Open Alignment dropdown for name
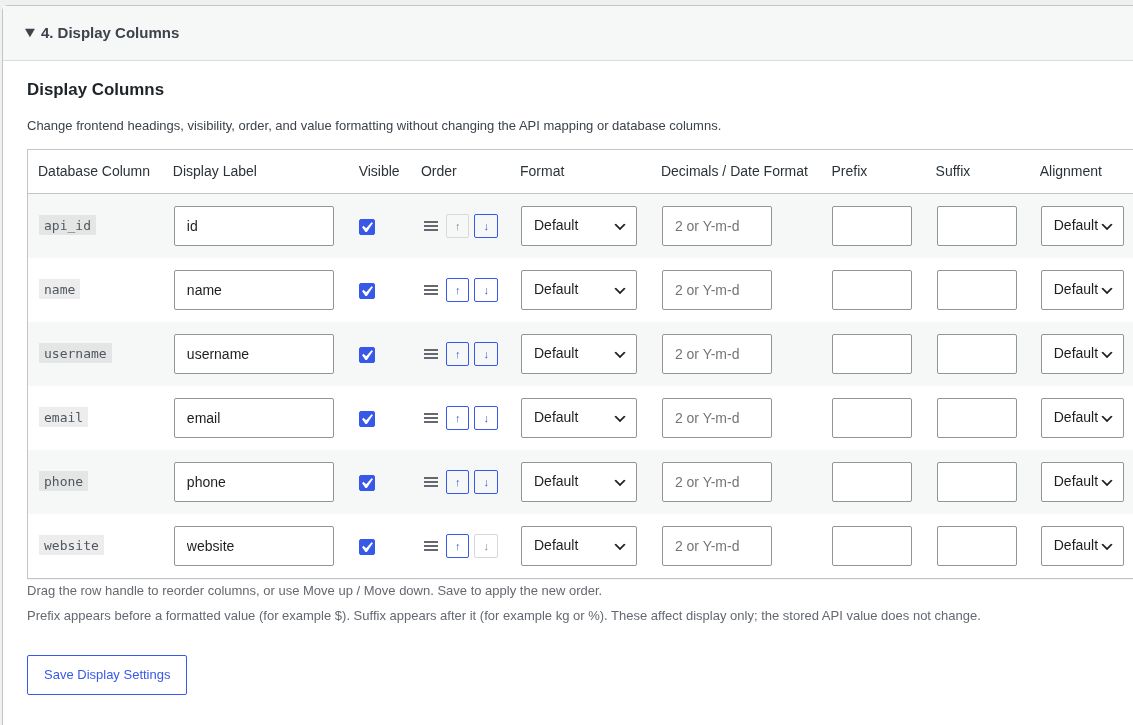This screenshot has height=725, width=1133. click(1082, 290)
